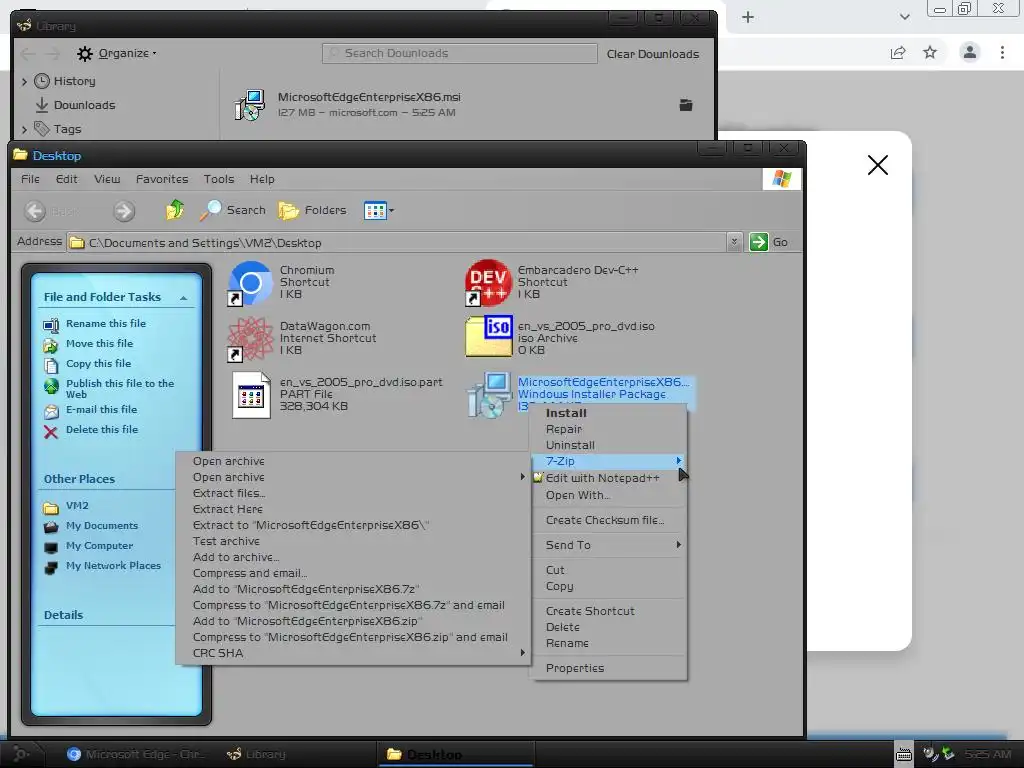Expand the CRC SHA submenu
Viewport: 1024px width, 768px height.
[x=353, y=653]
